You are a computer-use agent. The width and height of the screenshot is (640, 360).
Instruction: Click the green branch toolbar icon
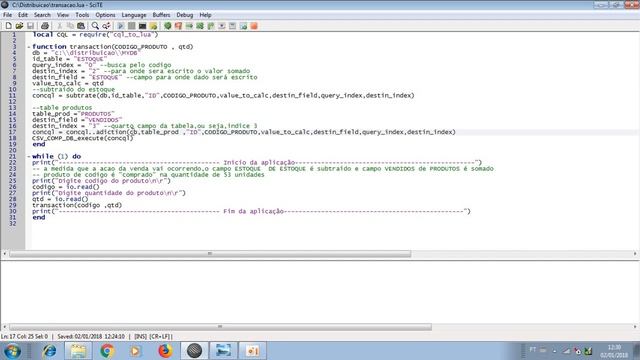click(211, 26)
